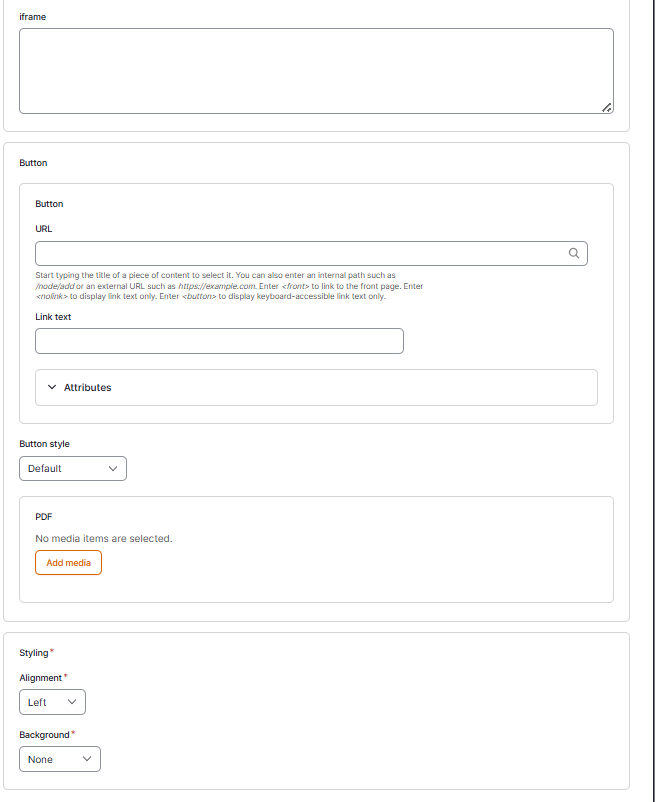
Task: Grab the iframe textarea resize handle
Action: pos(607,107)
